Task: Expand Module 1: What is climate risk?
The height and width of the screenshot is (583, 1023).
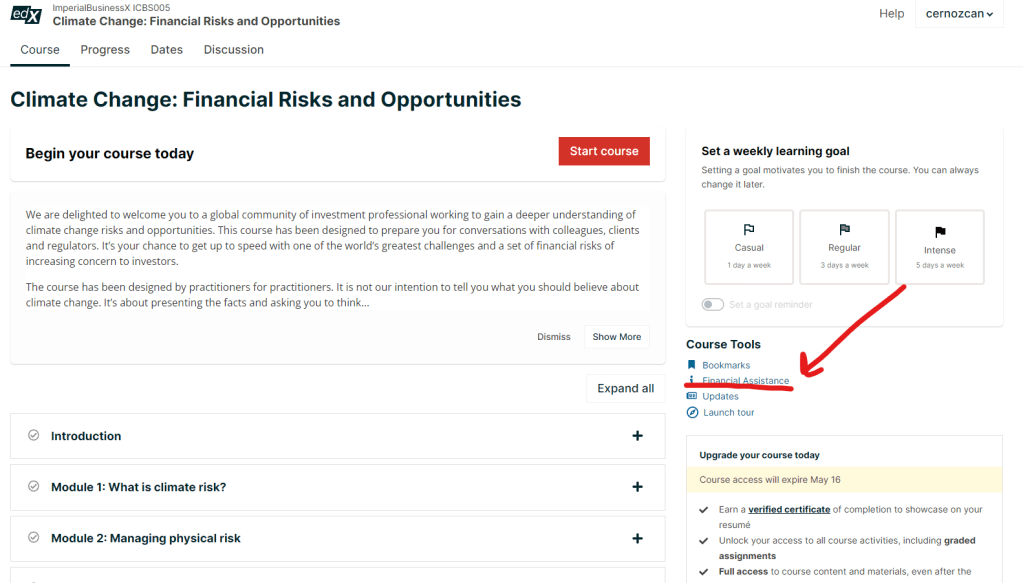Action: pyautogui.click(x=637, y=487)
